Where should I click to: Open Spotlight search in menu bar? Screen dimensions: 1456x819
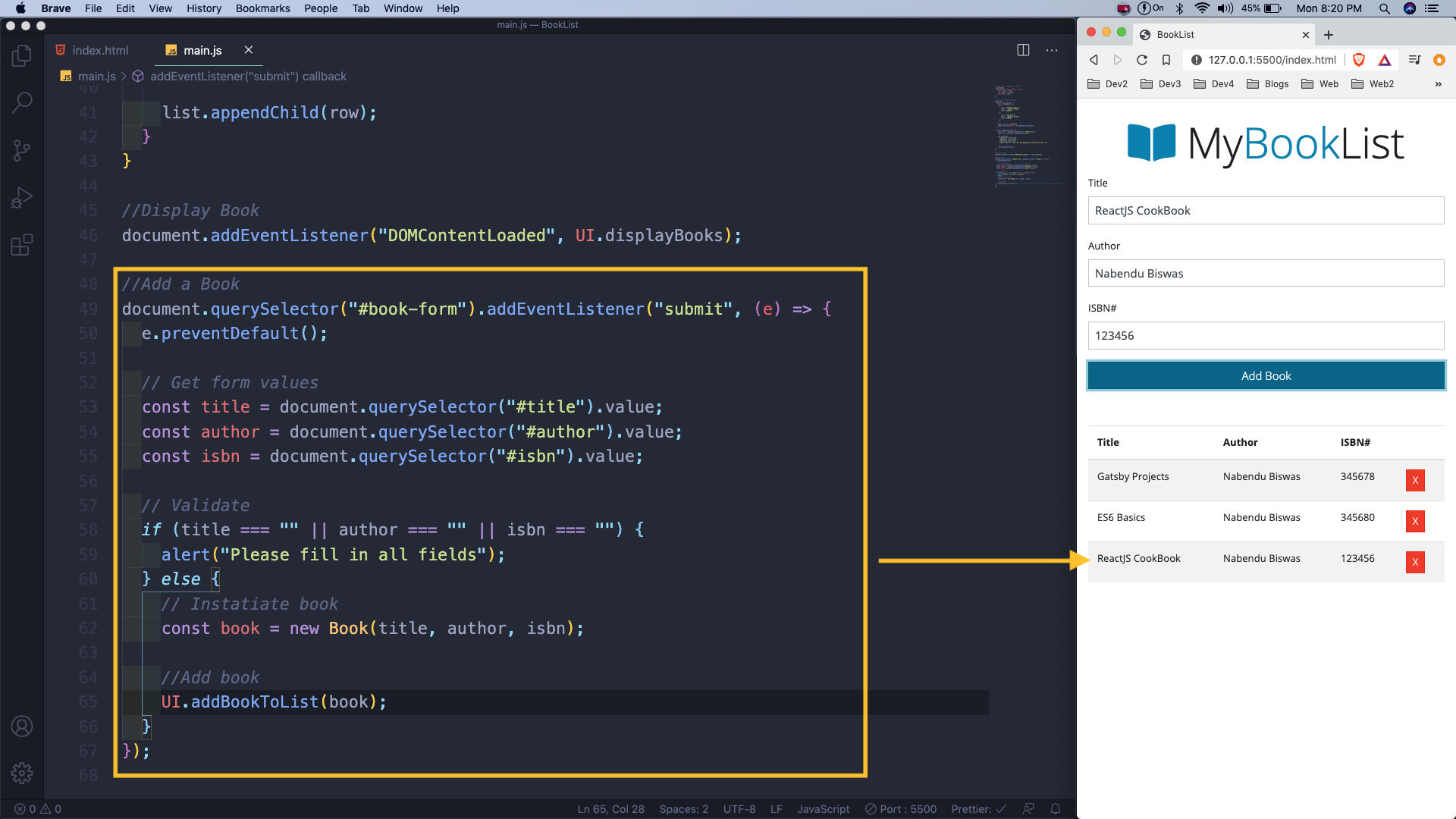1385,8
